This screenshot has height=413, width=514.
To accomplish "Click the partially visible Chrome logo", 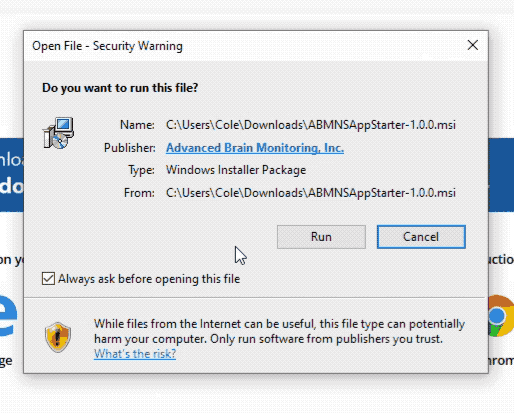I will click(501, 316).
